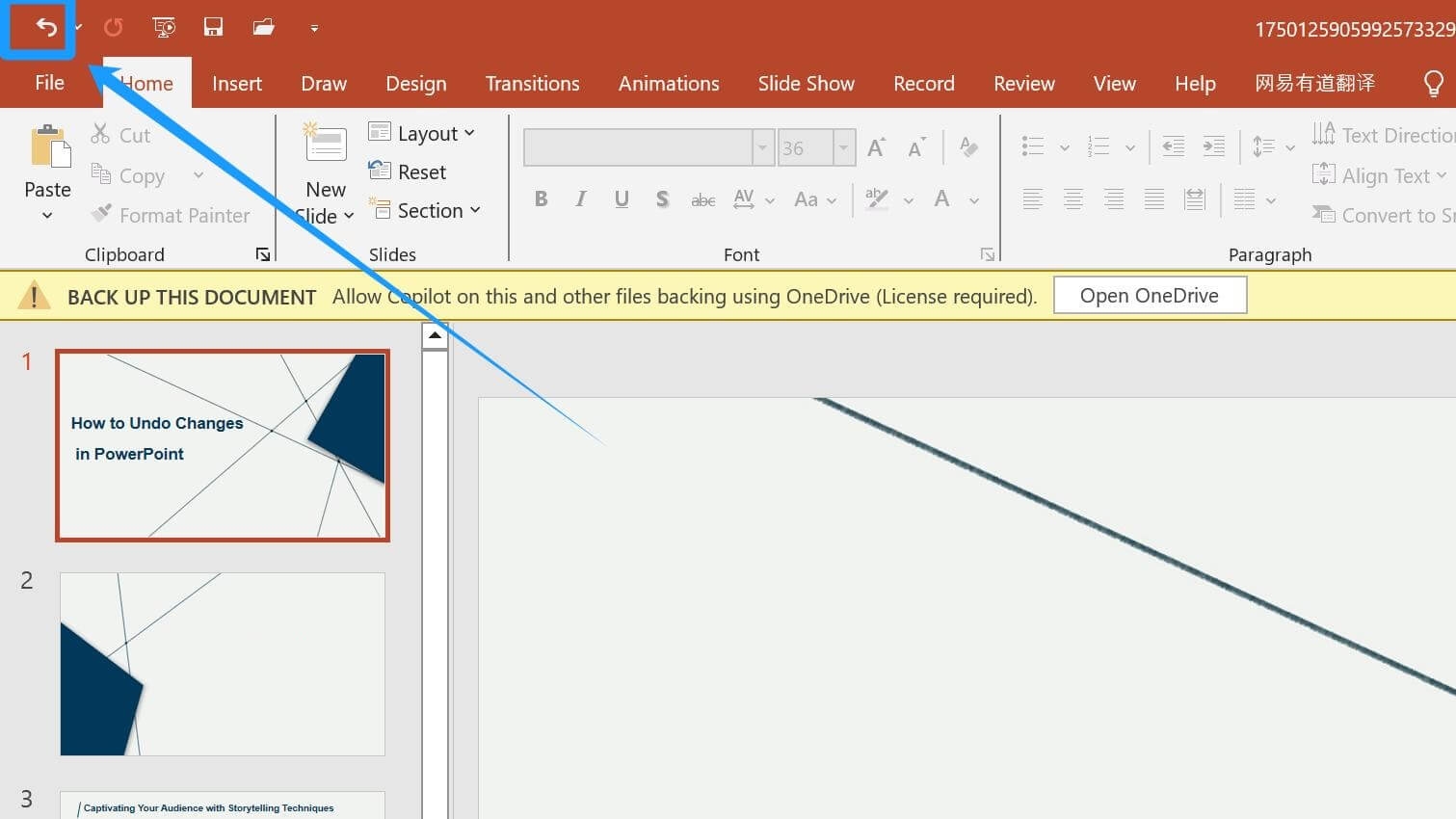Click the Copy icon

pos(103,174)
